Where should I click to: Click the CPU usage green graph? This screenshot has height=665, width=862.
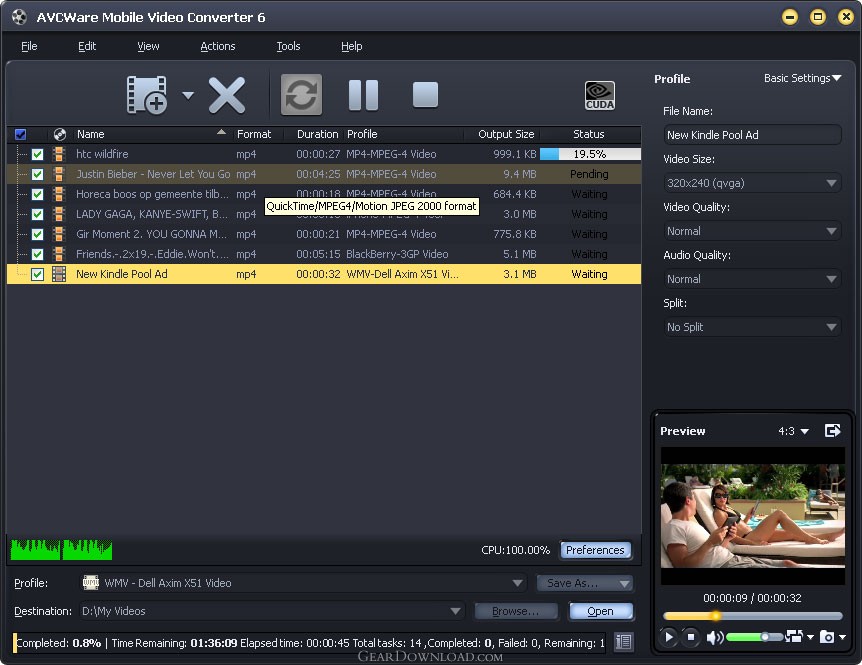click(61, 550)
